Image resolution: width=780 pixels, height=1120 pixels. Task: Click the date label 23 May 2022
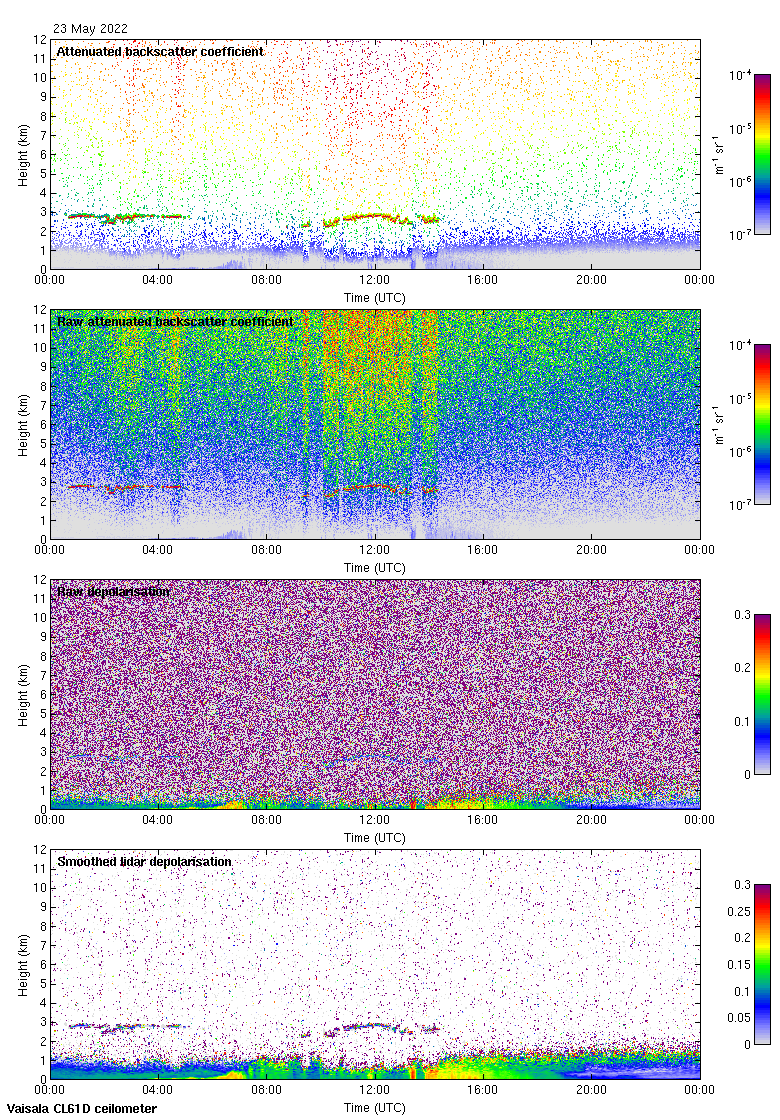(91, 29)
